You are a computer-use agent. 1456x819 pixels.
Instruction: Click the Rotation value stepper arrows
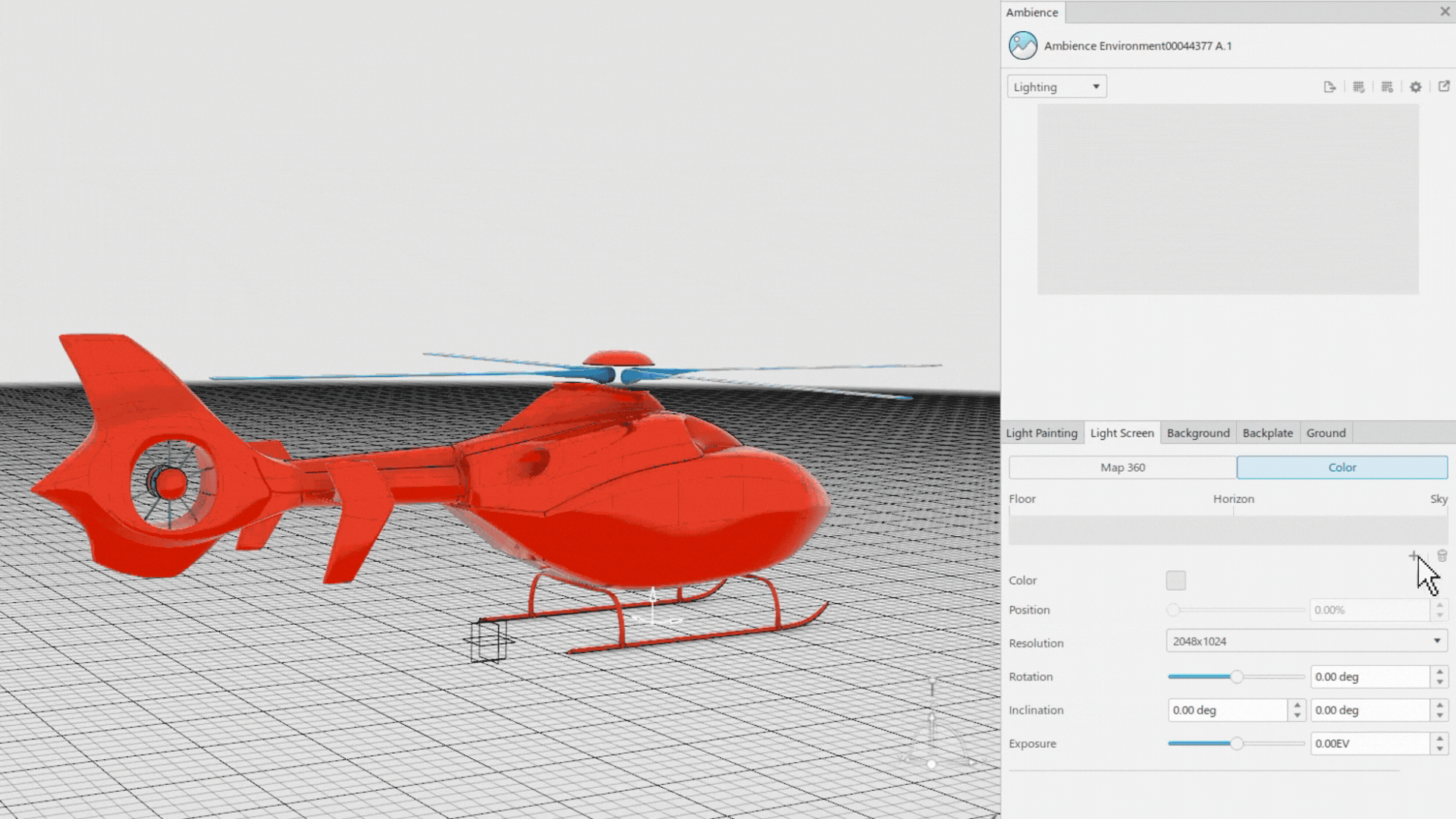(x=1439, y=676)
